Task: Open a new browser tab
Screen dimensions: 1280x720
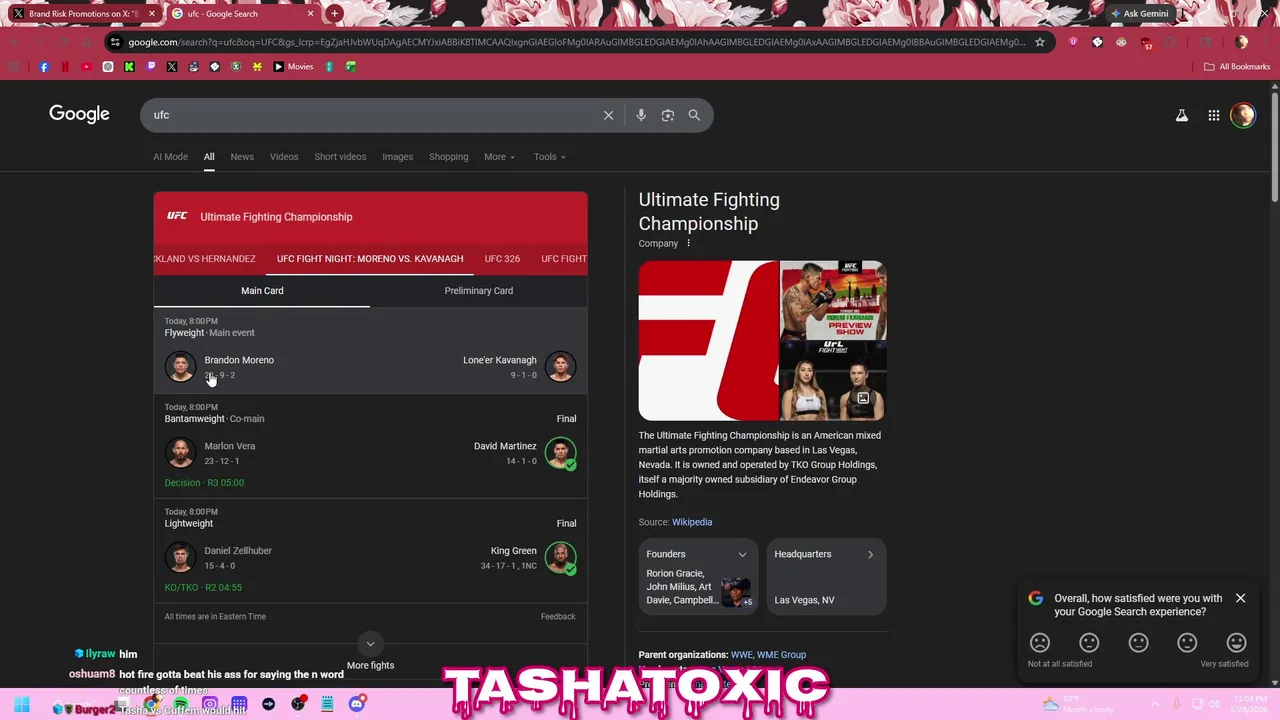Action: tap(334, 14)
